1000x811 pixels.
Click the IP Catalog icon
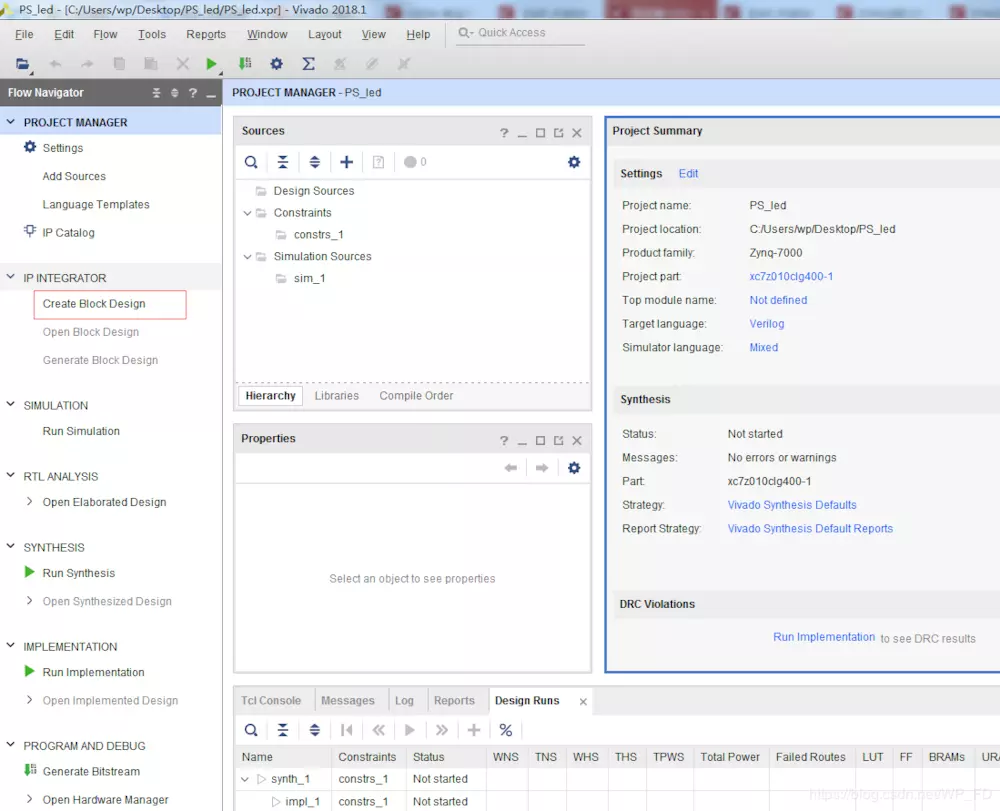pos(30,231)
